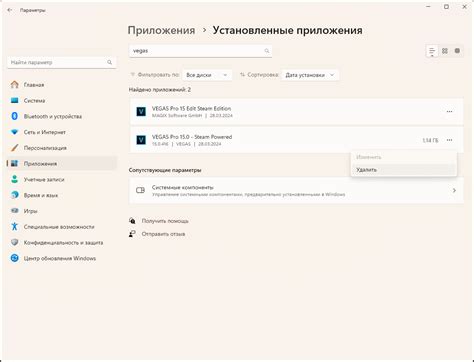Open the three-dot menu for VEGAS Pro 15 Edit Steam Edition

coord(449,112)
